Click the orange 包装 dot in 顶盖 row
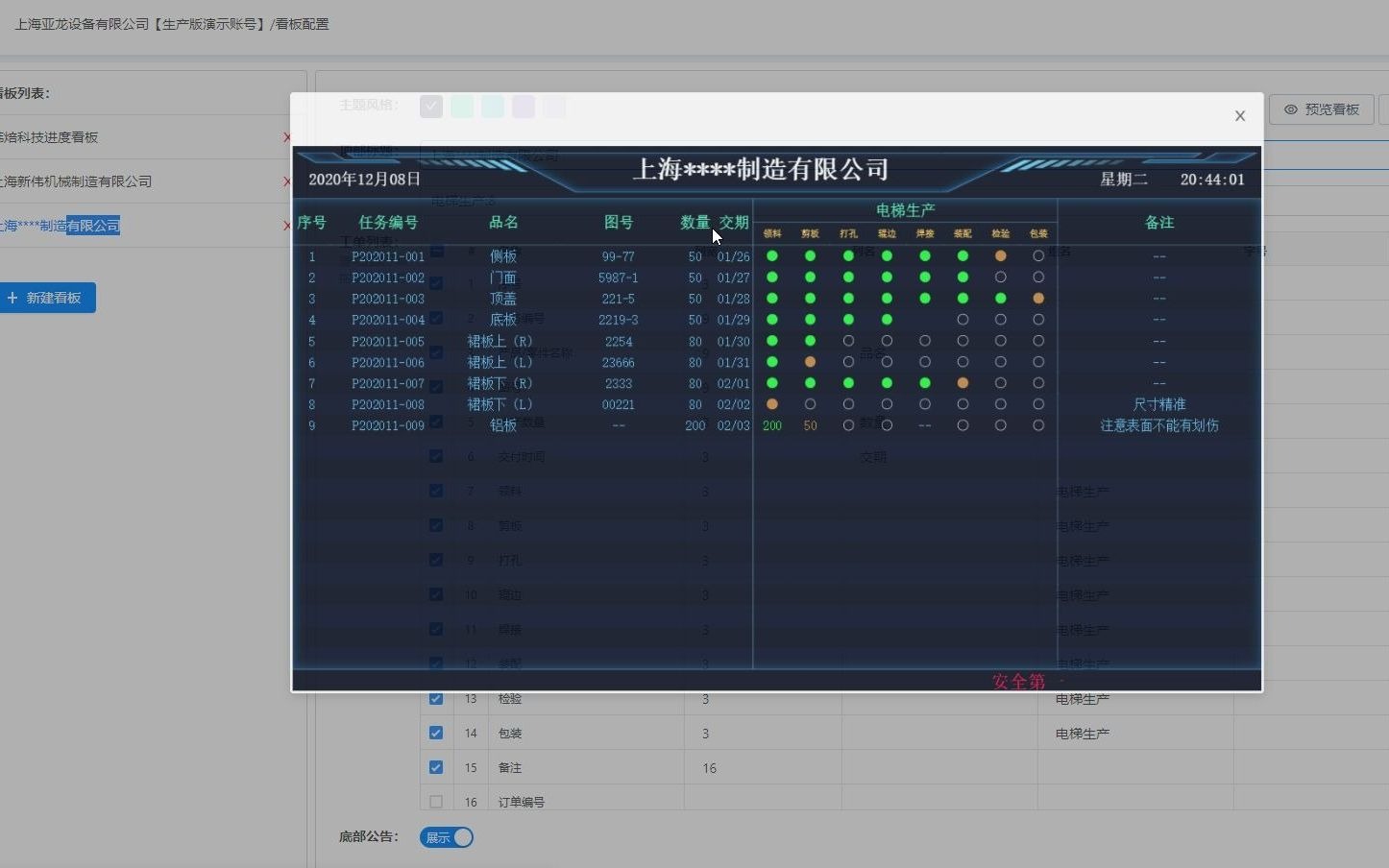The image size is (1389, 868). 1038,299
